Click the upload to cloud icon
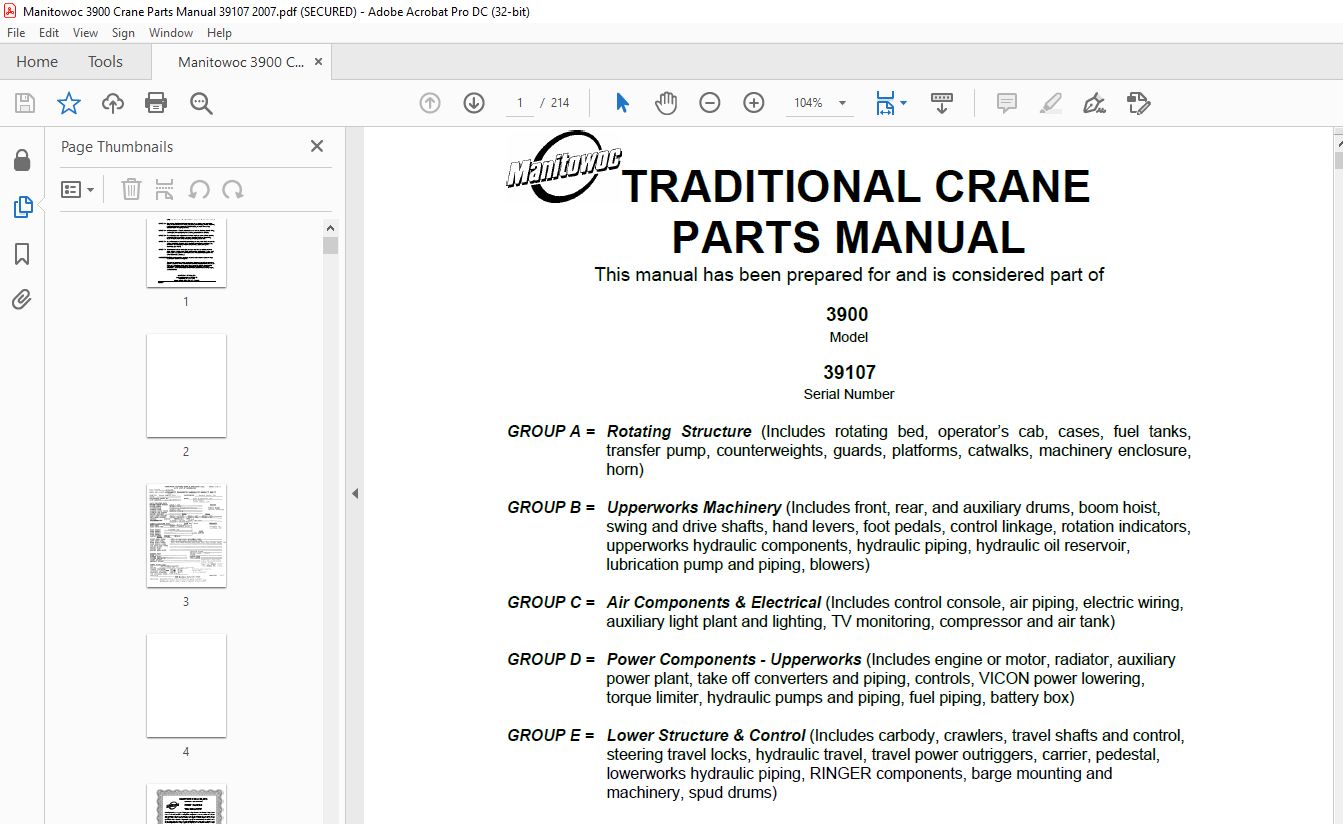This screenshot has width=1343, height=824. (113, 103)
